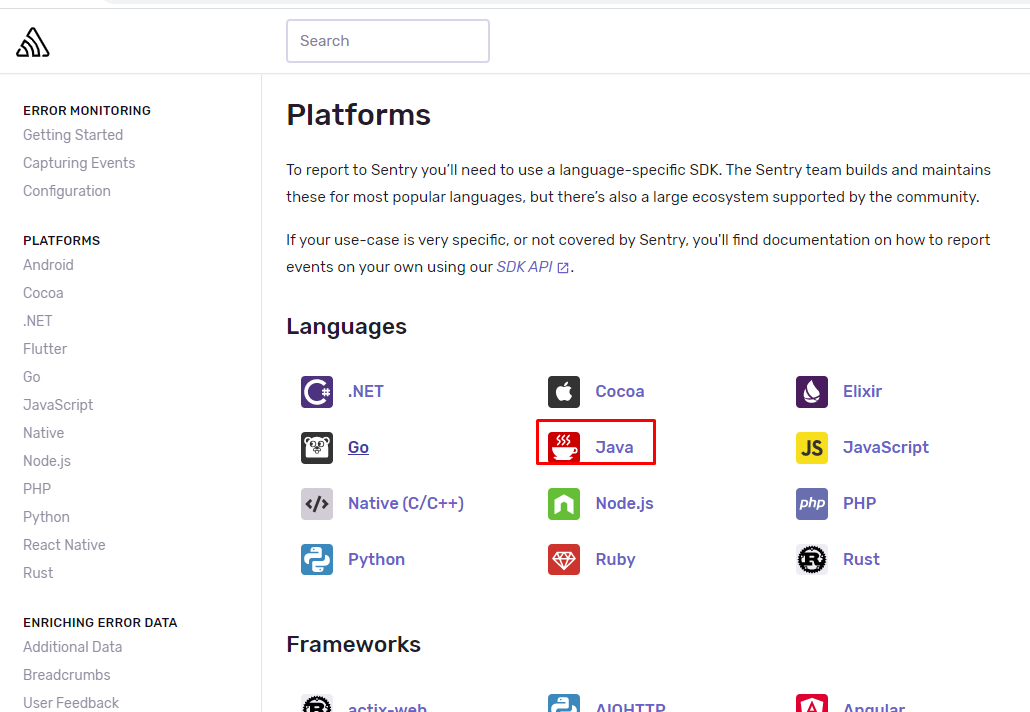Open the Java language link
This screenshot has width=1030, height=712.
[614, 447]
